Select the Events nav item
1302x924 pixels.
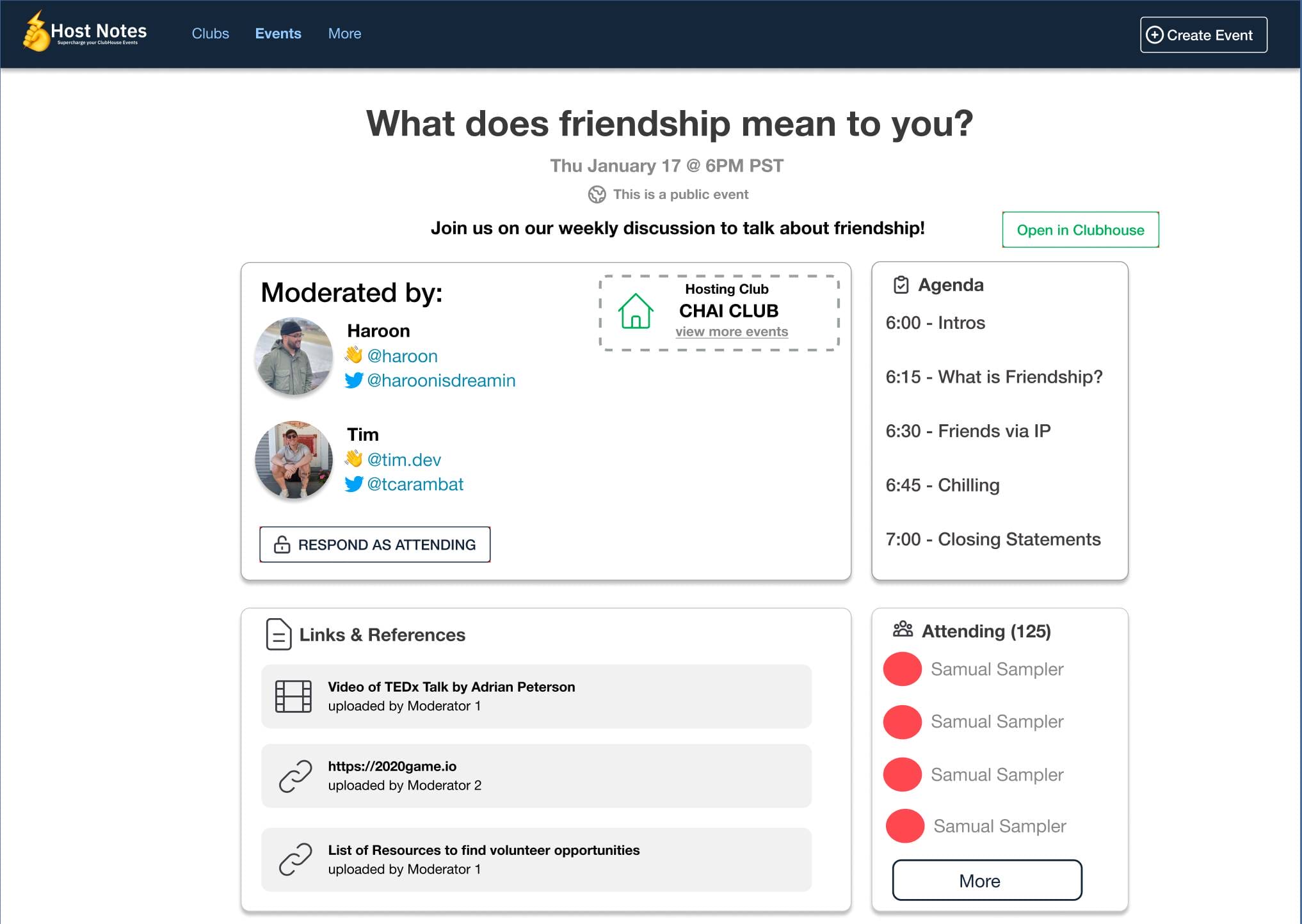tap(278, 33)
